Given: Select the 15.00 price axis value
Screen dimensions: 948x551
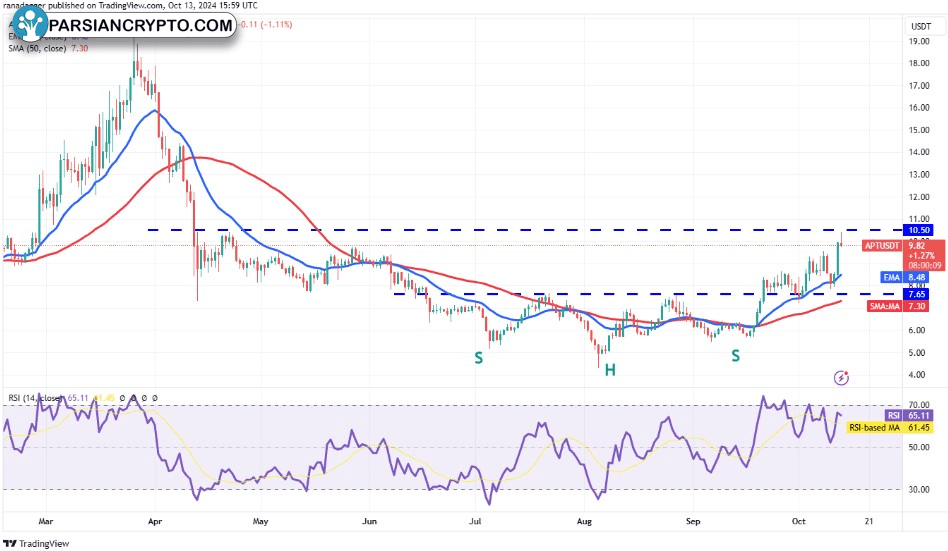Looking at the screenshot, I should (x=918, y=130).
